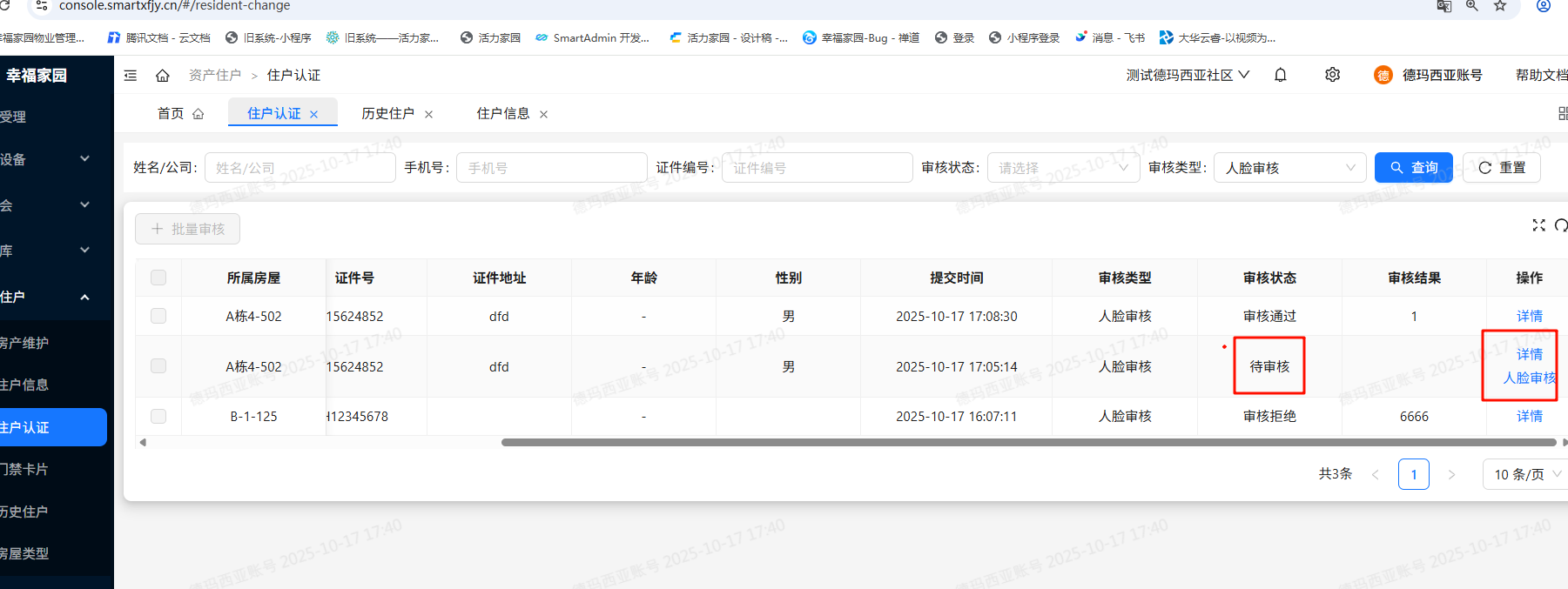The width and height of the screenshot is (1568, 589).
Task: Open SmartAdmin 开发 bookmark
Action: [x=592, y=37]
